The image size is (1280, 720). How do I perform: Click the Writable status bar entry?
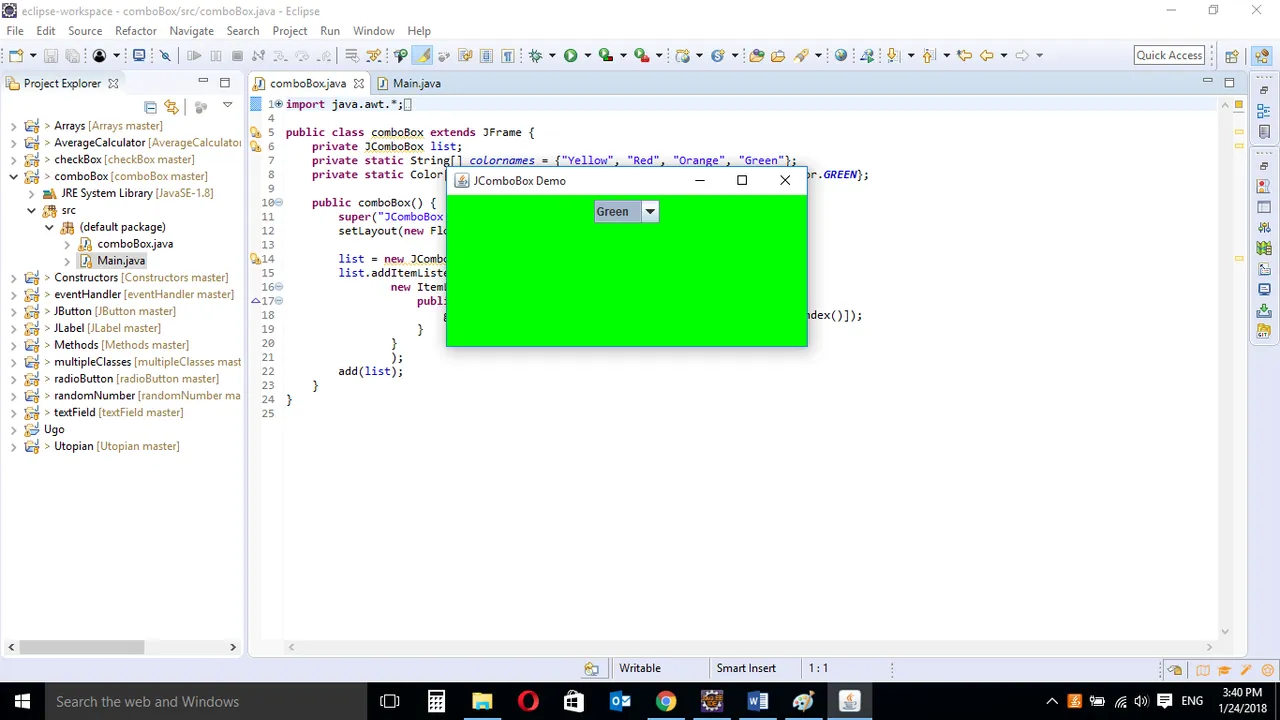click(x=640, y=668)
